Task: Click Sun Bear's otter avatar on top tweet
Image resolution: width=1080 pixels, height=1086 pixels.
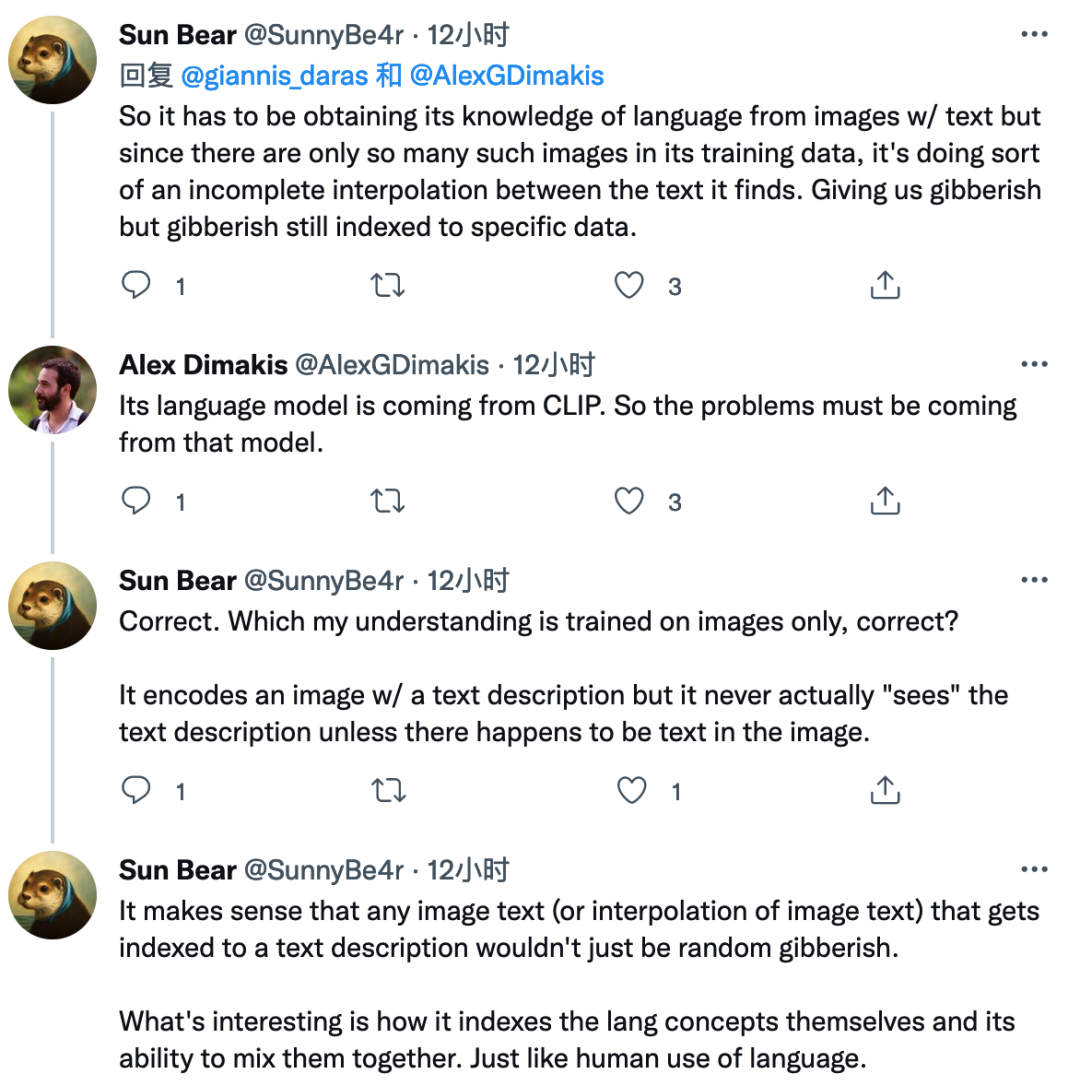Action: [52, 60]
